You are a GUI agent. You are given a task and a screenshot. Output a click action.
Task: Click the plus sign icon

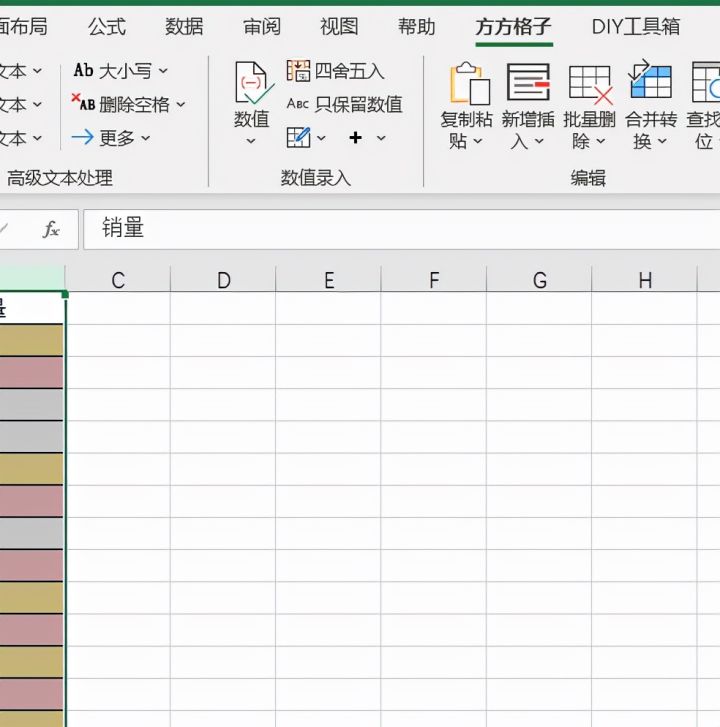coord(356,138)
